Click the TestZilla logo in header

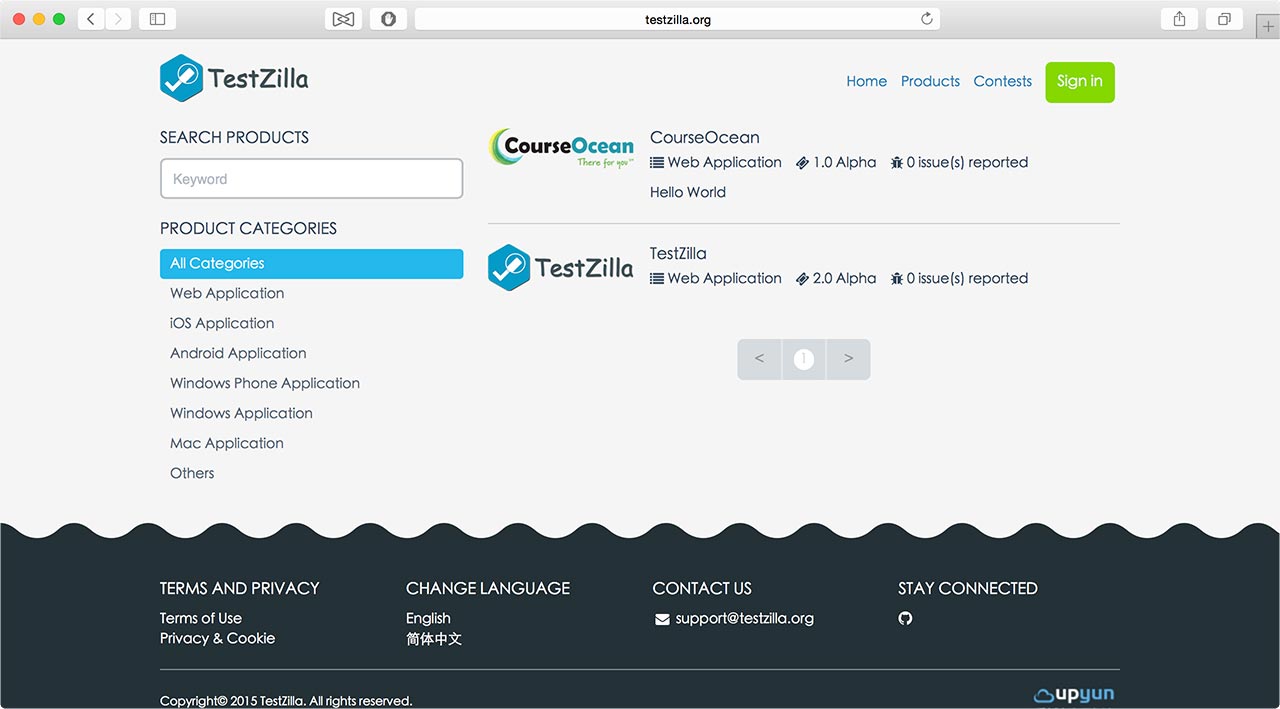pos(234,78)
